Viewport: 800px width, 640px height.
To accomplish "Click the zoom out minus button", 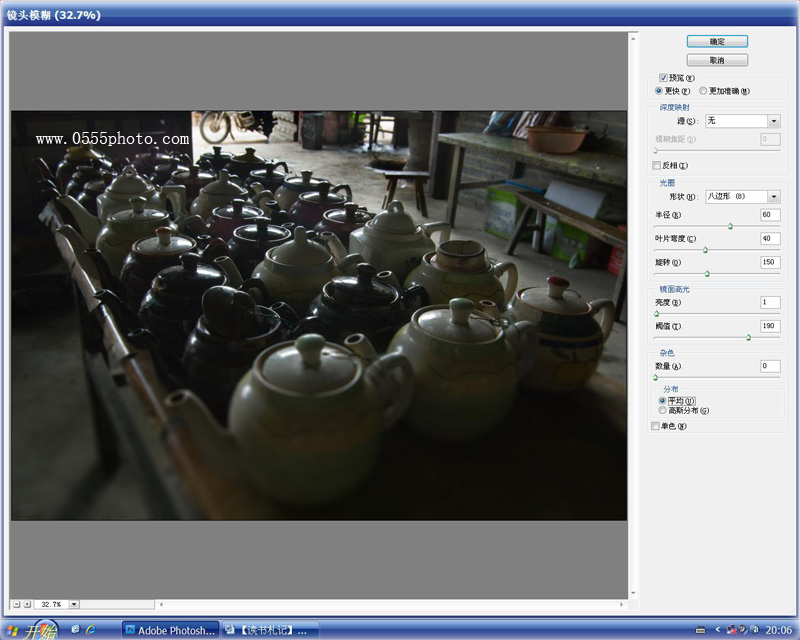I will pyautogui.click(x=16, y=604).
